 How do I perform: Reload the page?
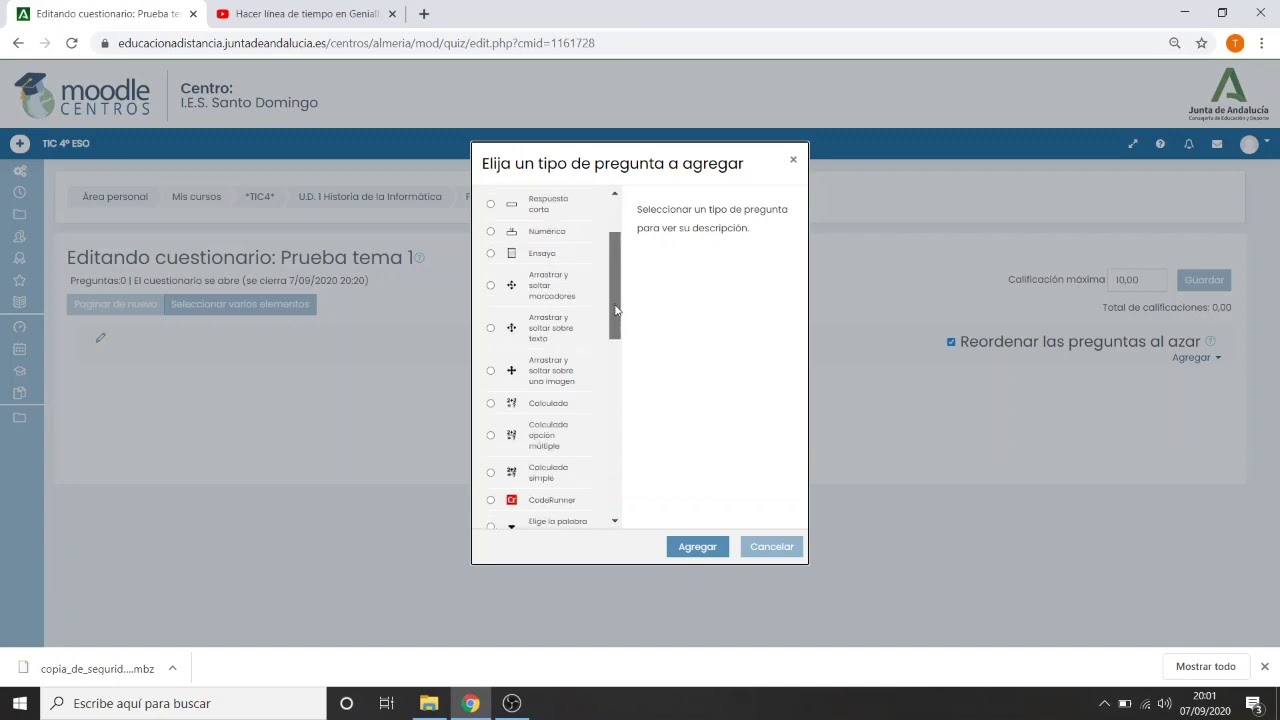coord(71,43)
